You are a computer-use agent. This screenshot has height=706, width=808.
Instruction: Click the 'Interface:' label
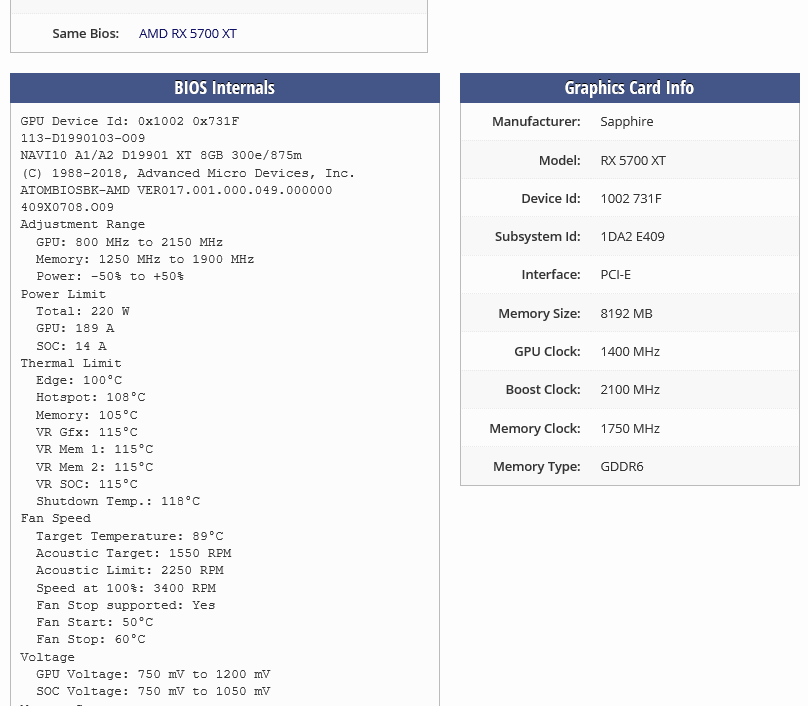tap(551, 275)
